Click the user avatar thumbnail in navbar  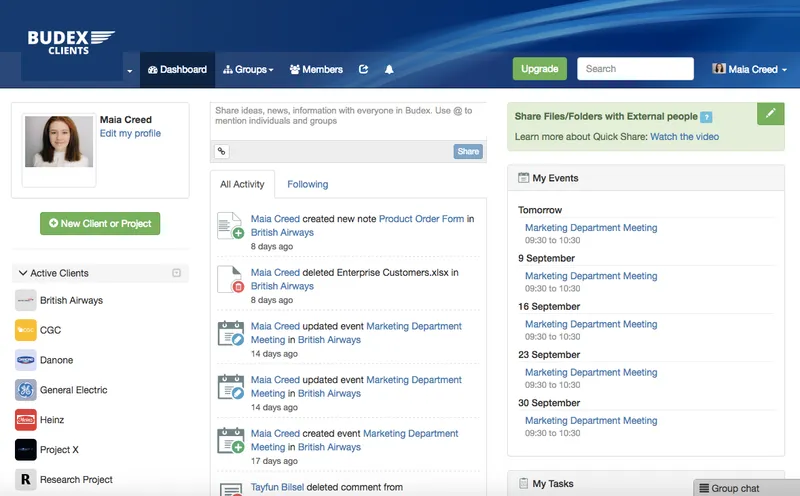719,68
